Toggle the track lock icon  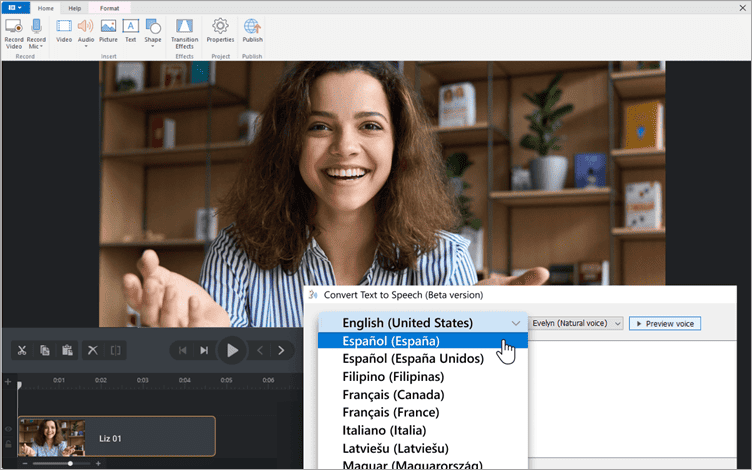pyautogui.click(x=8, y=444)
